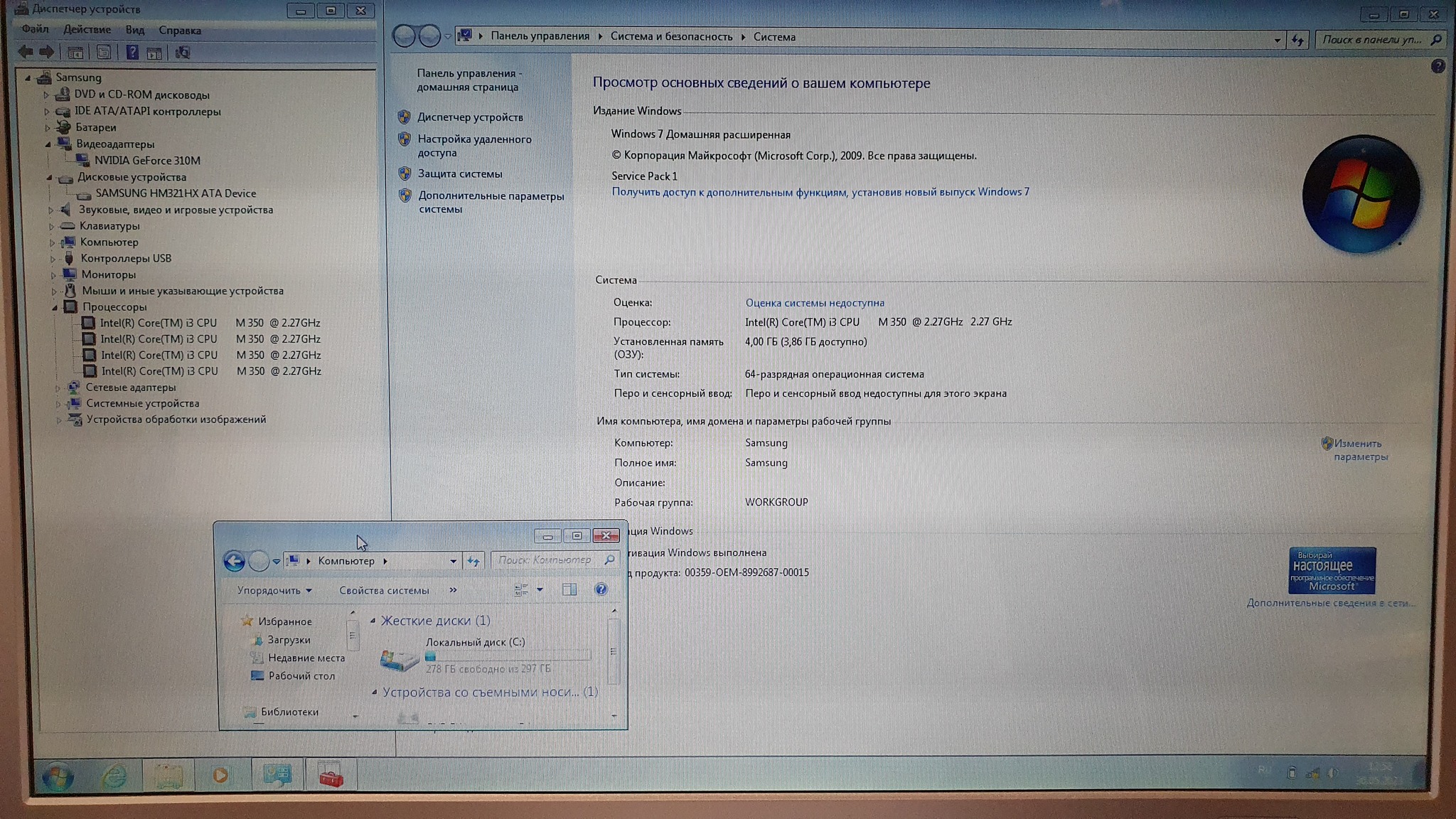Open the Действие menu

tap(87, 30)
